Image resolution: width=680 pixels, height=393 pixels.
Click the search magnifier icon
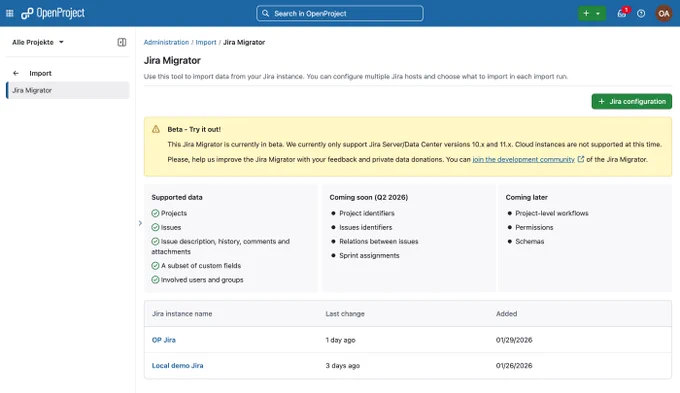(x=265, y=13)
